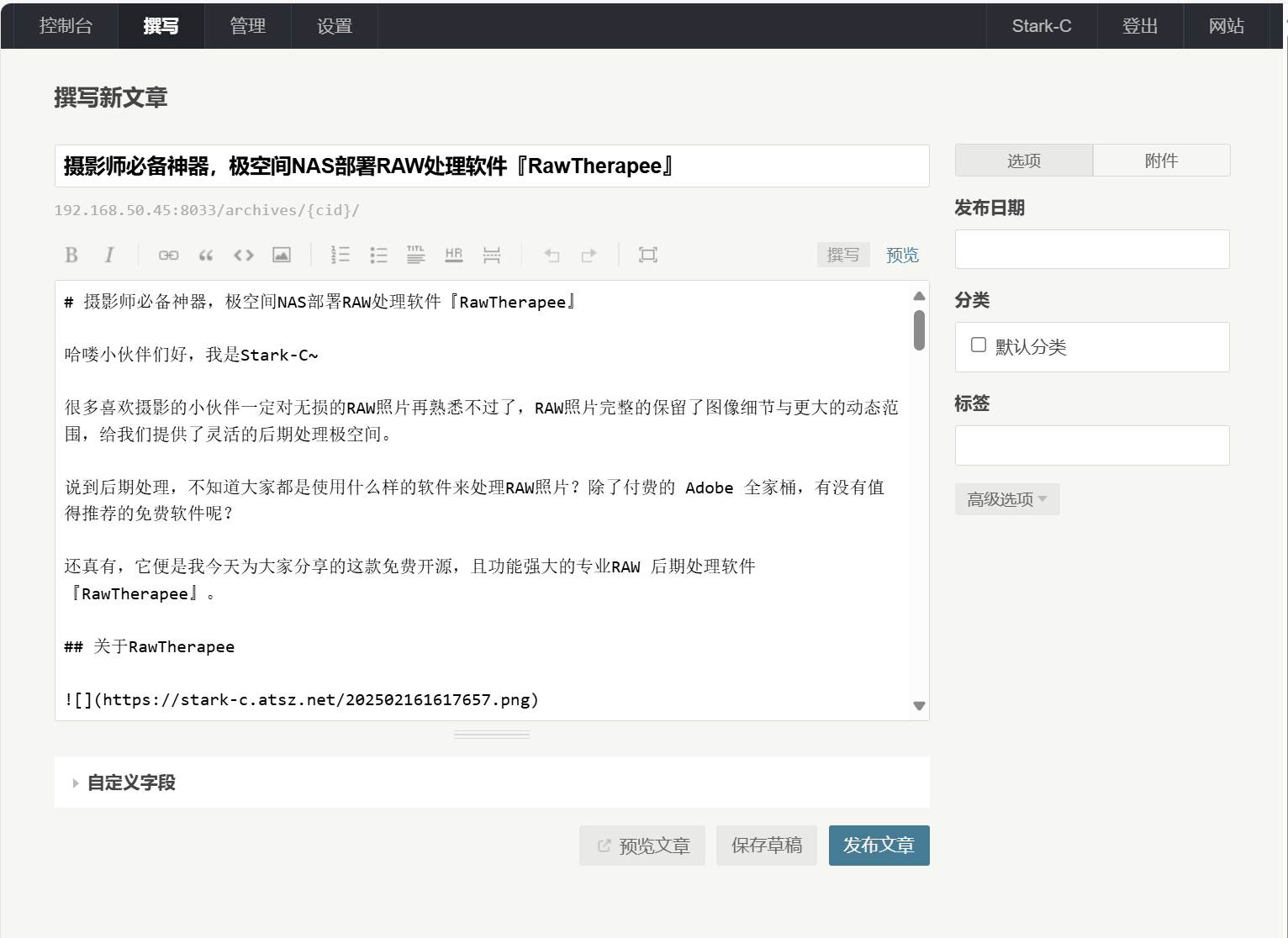Click the editor scrollbar thumb

919,330
